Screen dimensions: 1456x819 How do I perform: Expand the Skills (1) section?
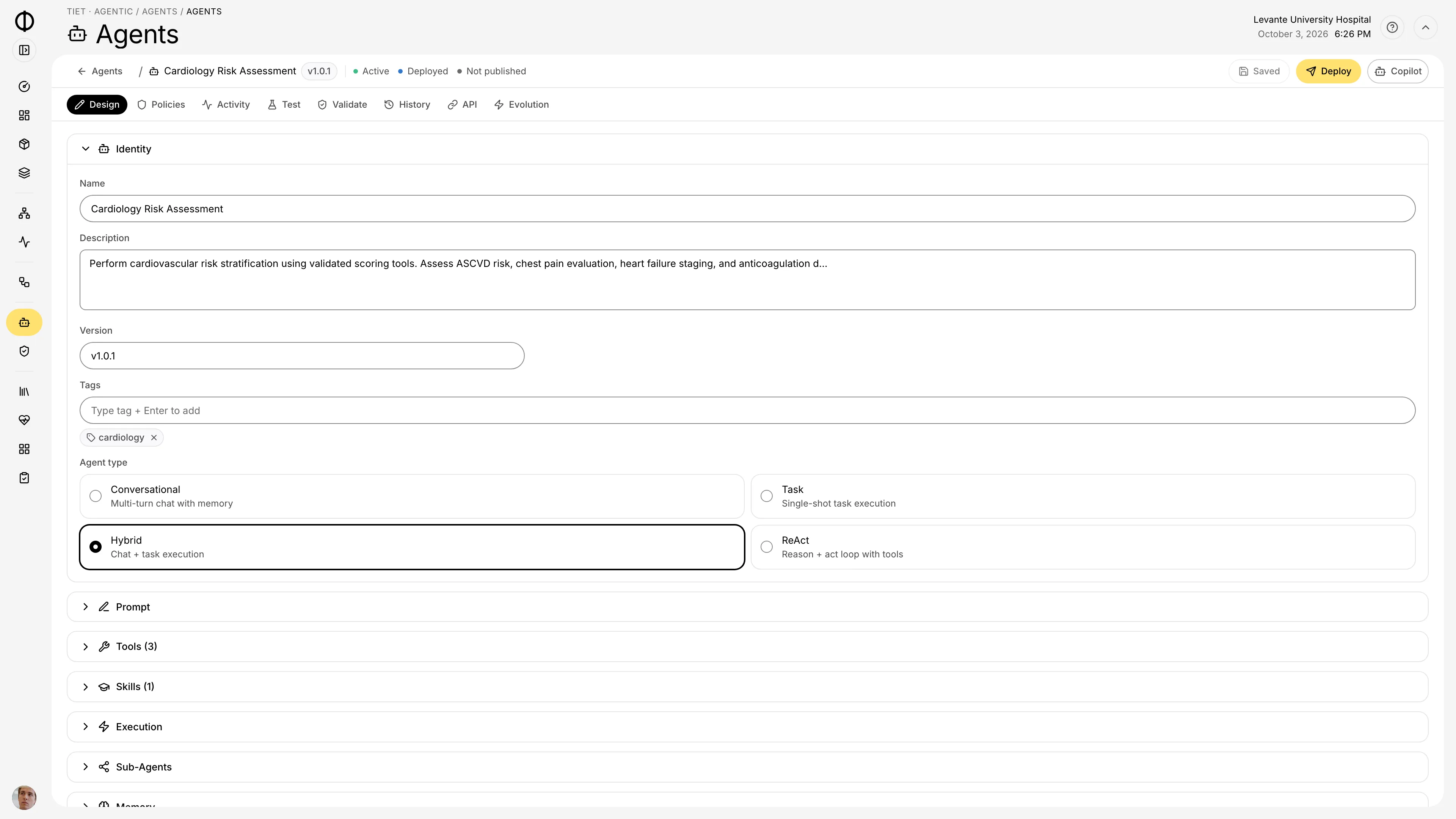click(747, 687)
